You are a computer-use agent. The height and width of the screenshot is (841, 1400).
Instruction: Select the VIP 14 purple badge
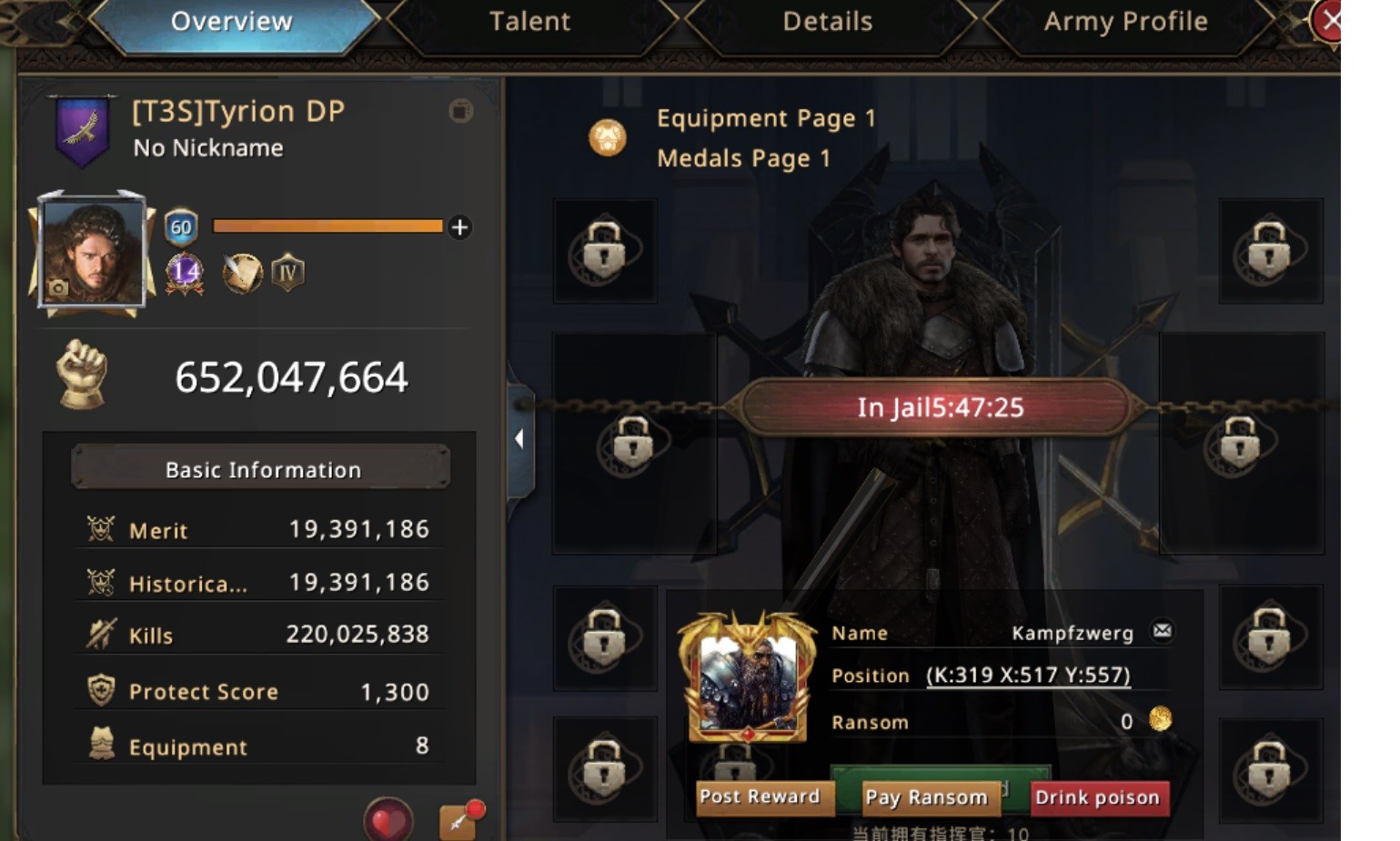185,273
